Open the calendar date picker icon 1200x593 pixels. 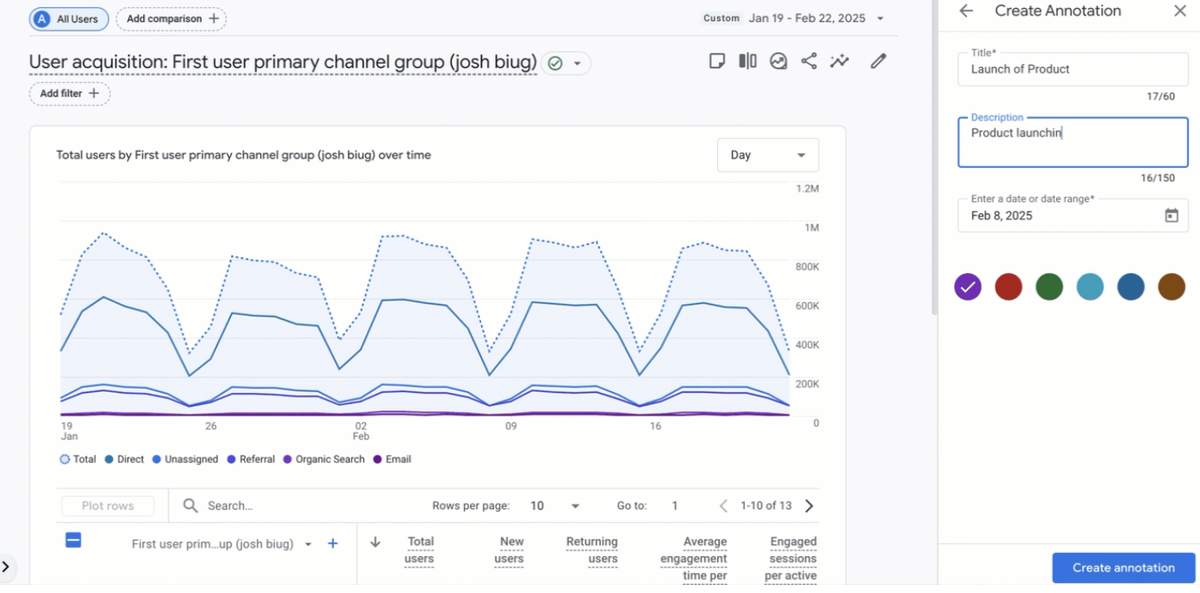pos(1171,216)
